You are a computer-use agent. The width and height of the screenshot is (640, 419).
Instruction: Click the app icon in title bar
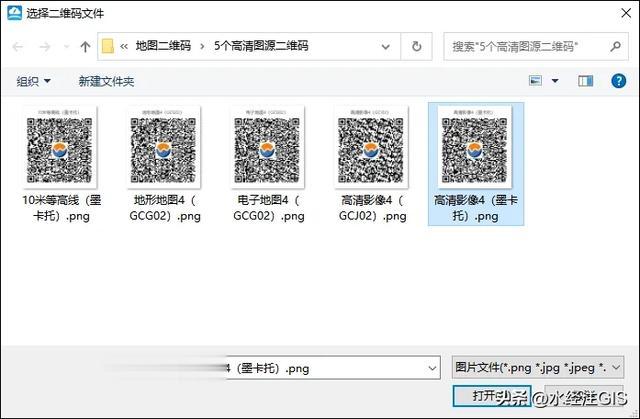15,13
